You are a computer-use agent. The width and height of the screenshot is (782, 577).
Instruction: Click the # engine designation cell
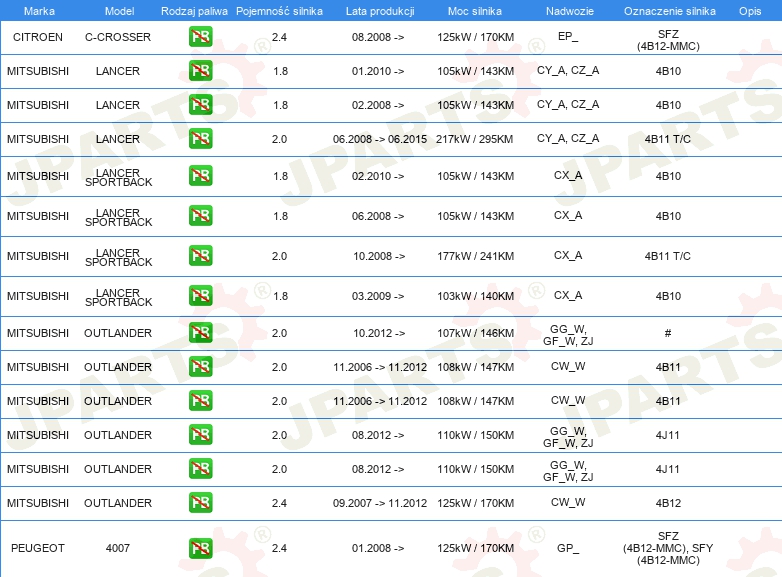click(x=668, y=333)
